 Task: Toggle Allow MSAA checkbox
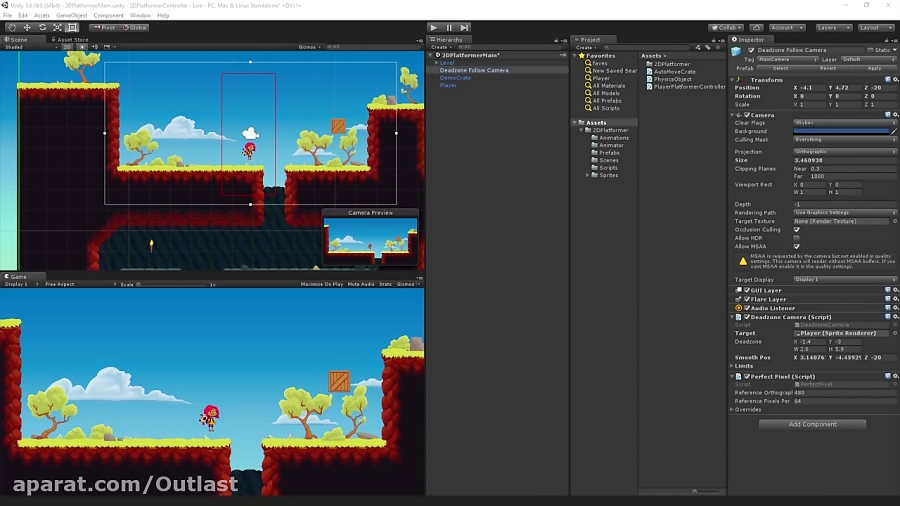pyautogui.click(x=797, y=246)
